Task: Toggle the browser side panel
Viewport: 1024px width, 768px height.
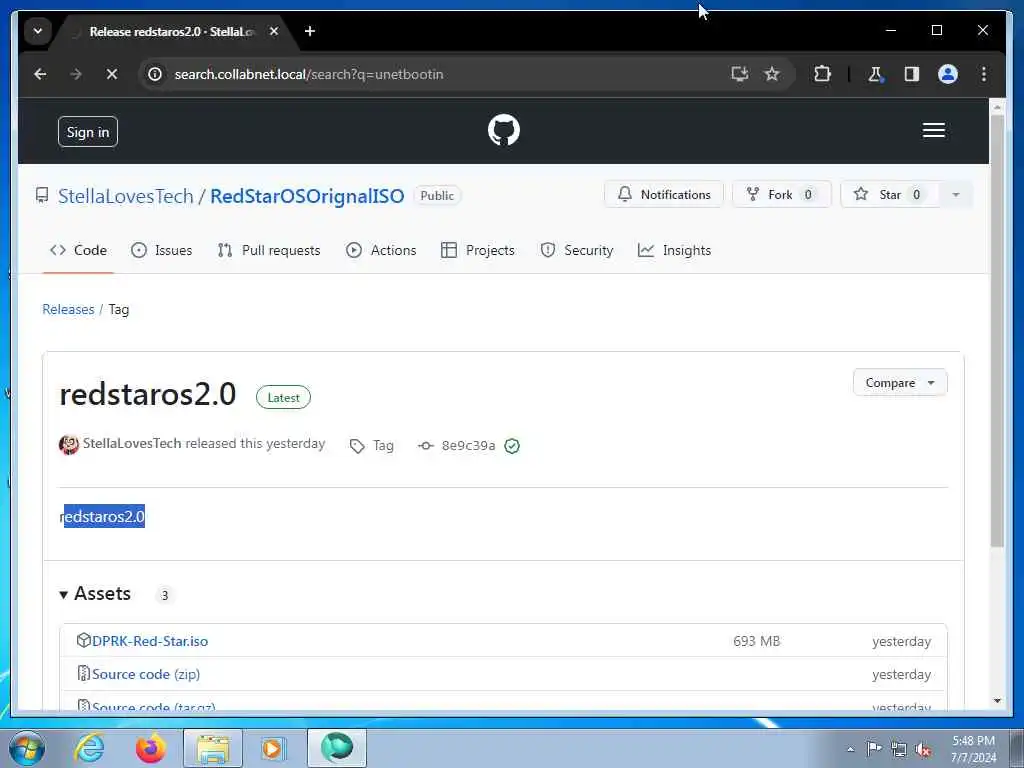Action: coord(912,74)
